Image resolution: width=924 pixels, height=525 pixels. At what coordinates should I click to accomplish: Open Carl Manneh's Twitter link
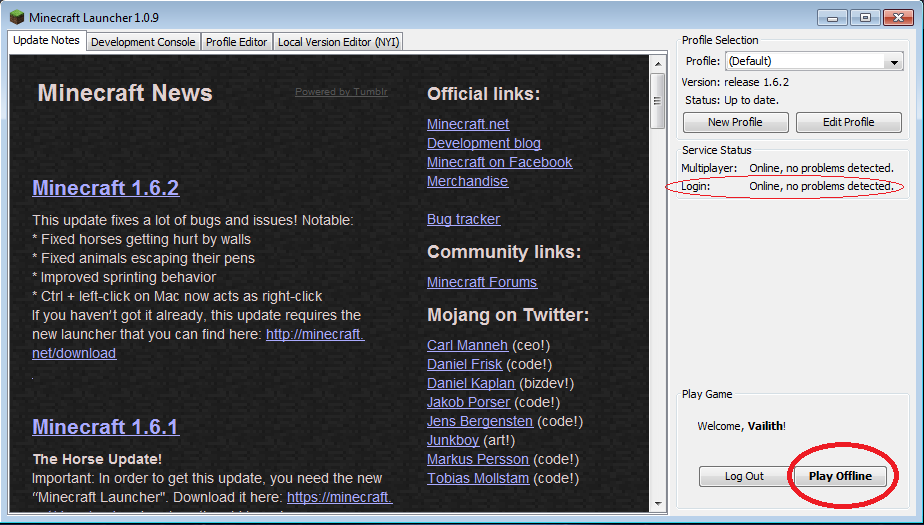pos(467,345)
